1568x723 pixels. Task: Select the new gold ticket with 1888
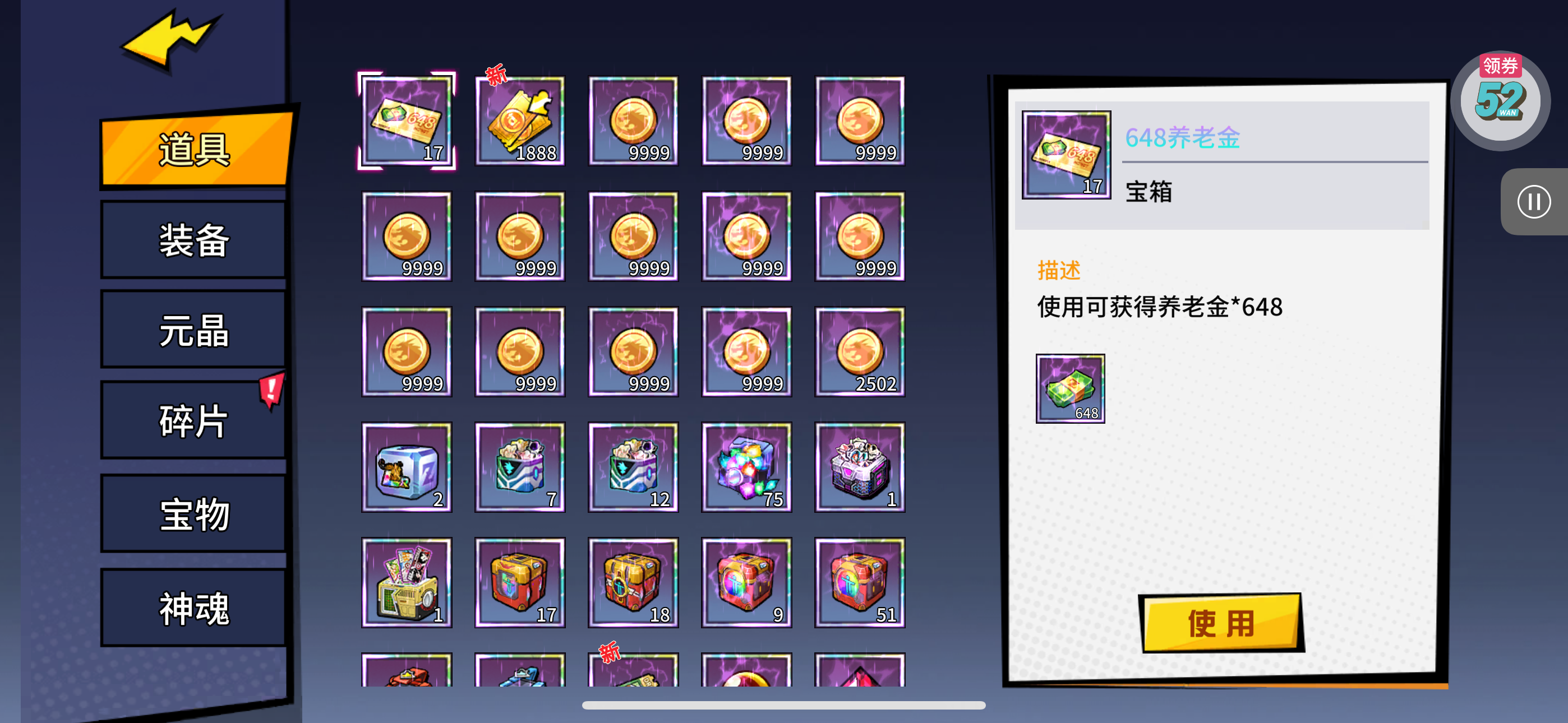tap(520, 121)
